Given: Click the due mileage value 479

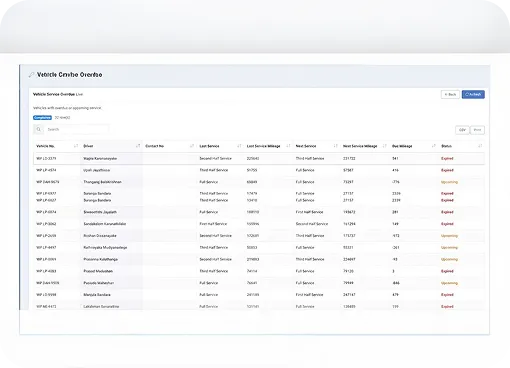Looking at the screenshot, I should click(x=395, y=295).
